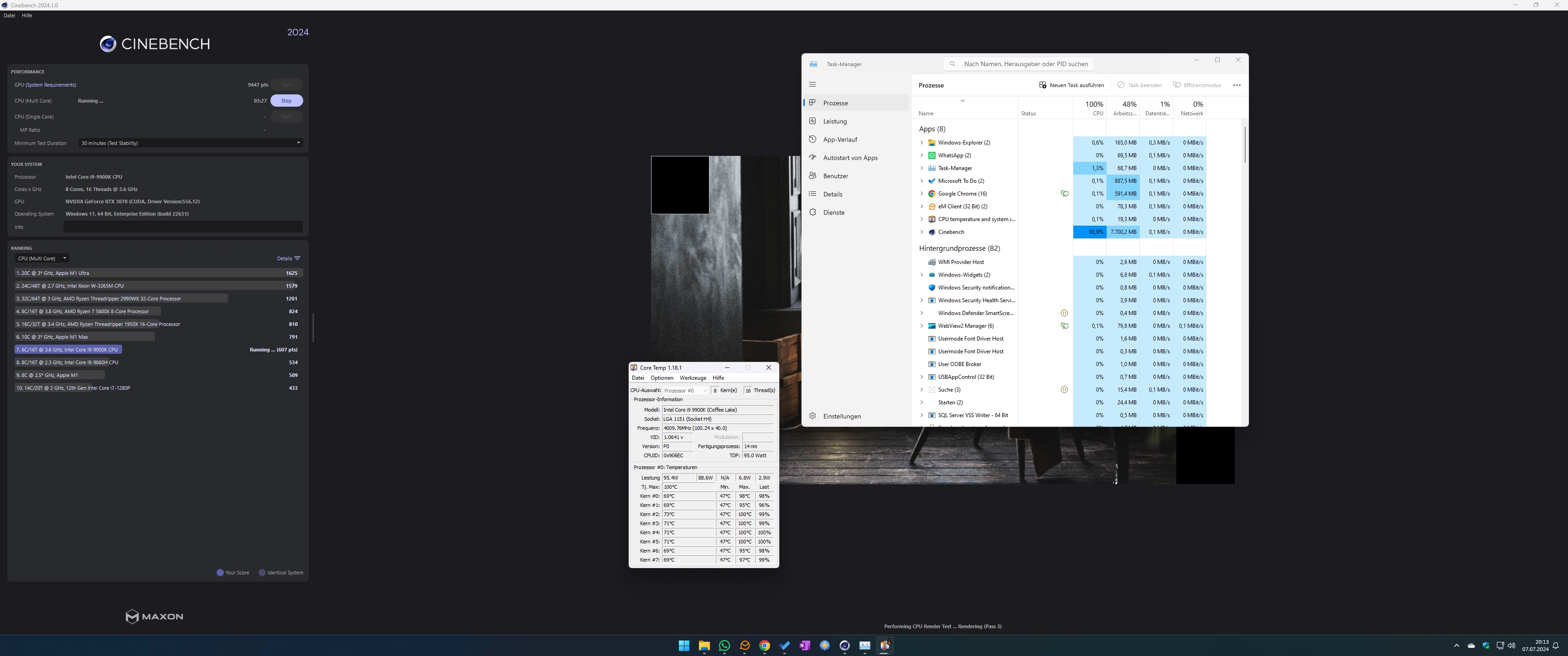Click Neuen Task ausführen button
The height and width of the screenshot is (656, 1568).
1071,85
